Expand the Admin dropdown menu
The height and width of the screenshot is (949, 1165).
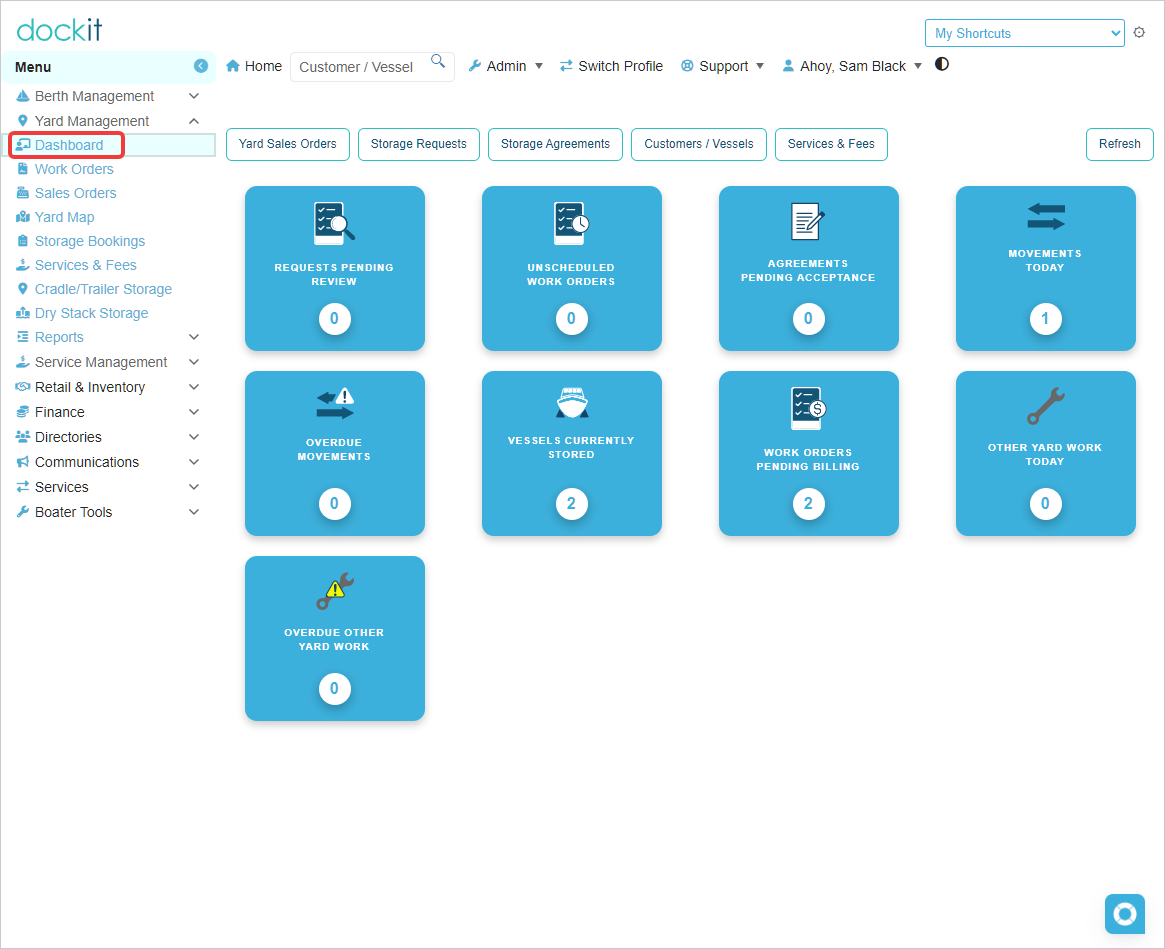[x=506, y=66]
